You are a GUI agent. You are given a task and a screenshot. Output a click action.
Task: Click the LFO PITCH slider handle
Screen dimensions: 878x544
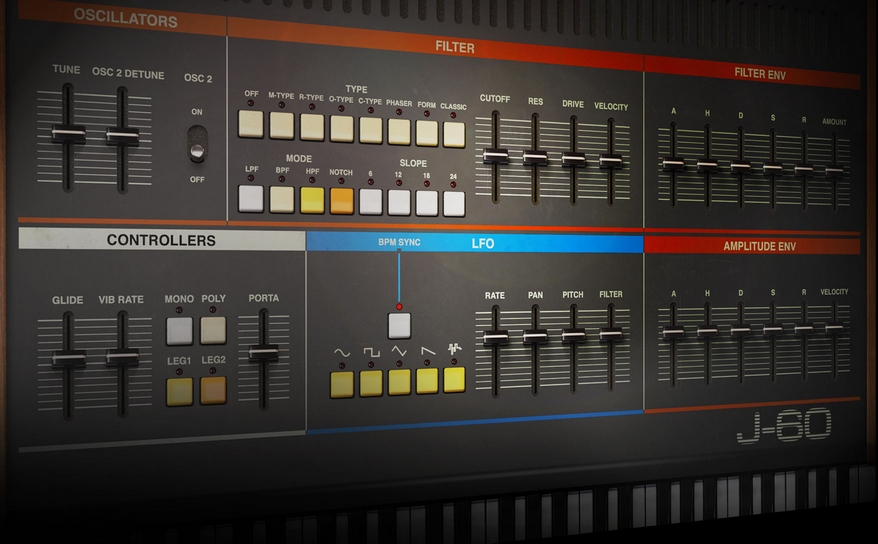coord(573,335)
